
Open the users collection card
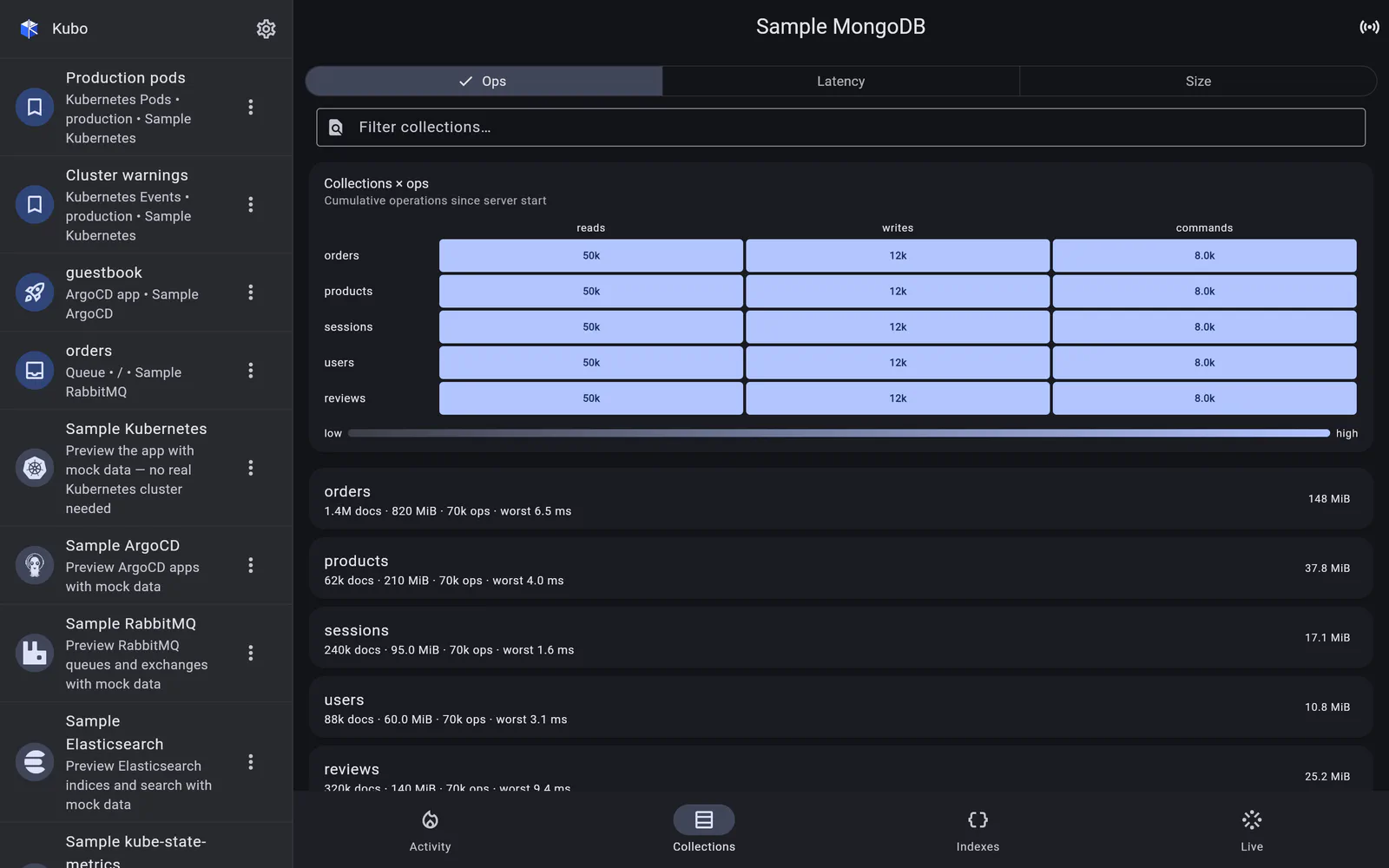pyautogui.click(x=840, y=707)
